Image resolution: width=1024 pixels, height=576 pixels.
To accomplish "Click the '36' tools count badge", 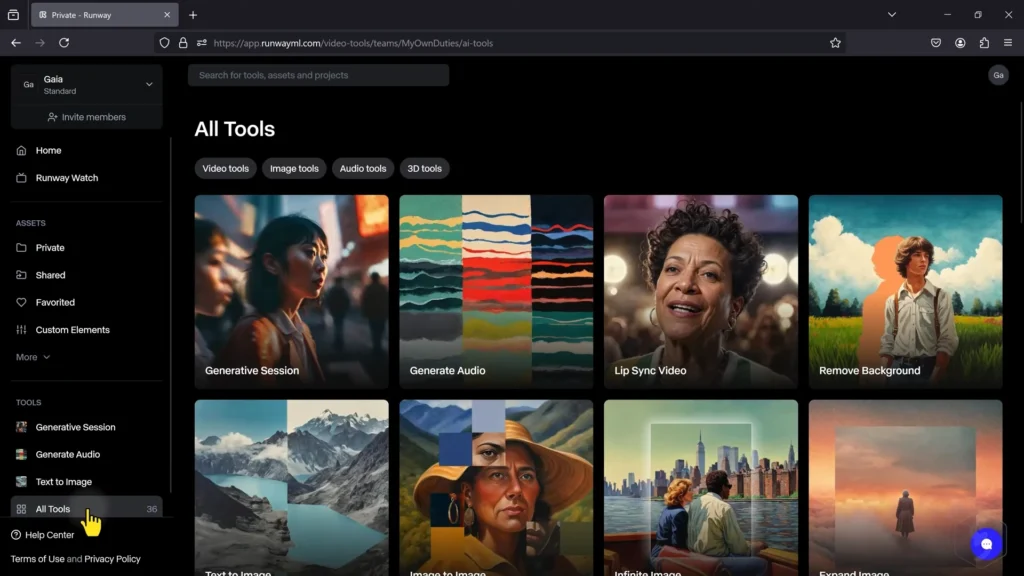I will point(152,509).
